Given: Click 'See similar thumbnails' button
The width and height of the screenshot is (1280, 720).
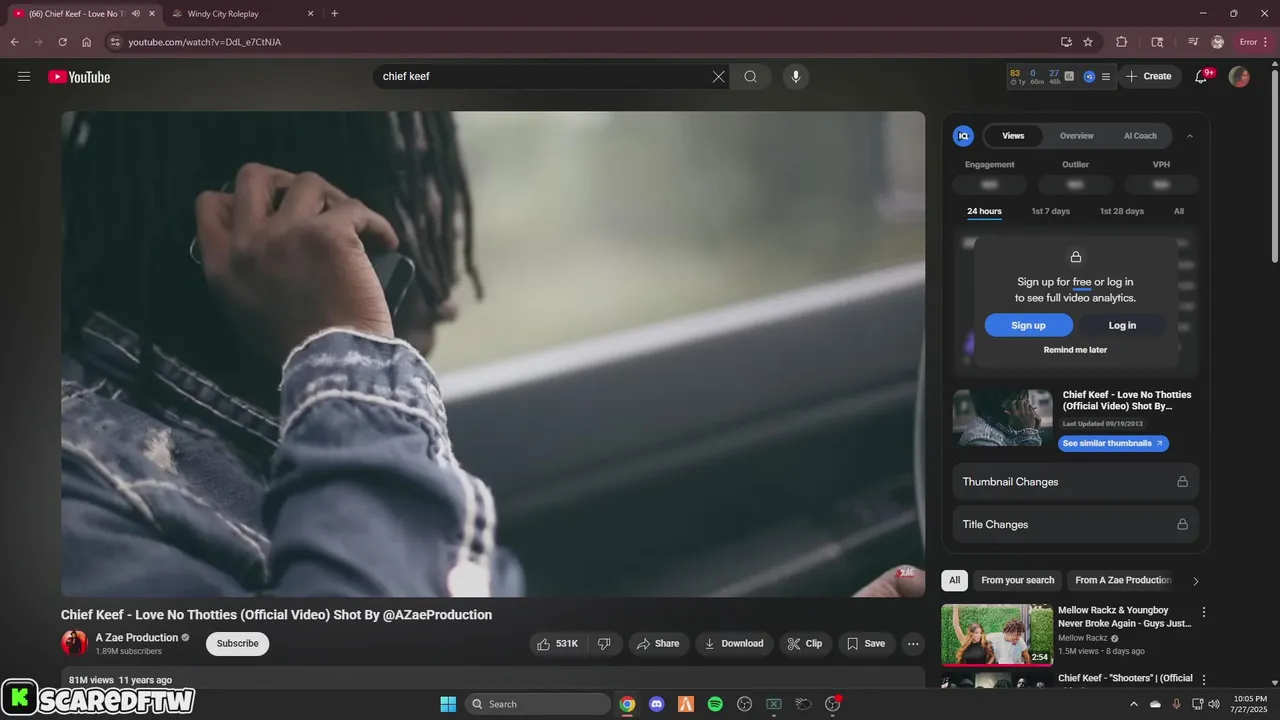Looking at the screenshot, I should click(x=1113, y=443).
